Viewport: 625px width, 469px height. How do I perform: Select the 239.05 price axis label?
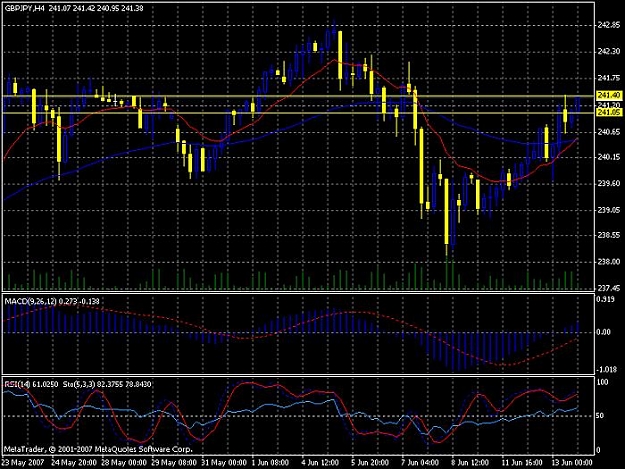coord(609,210)
